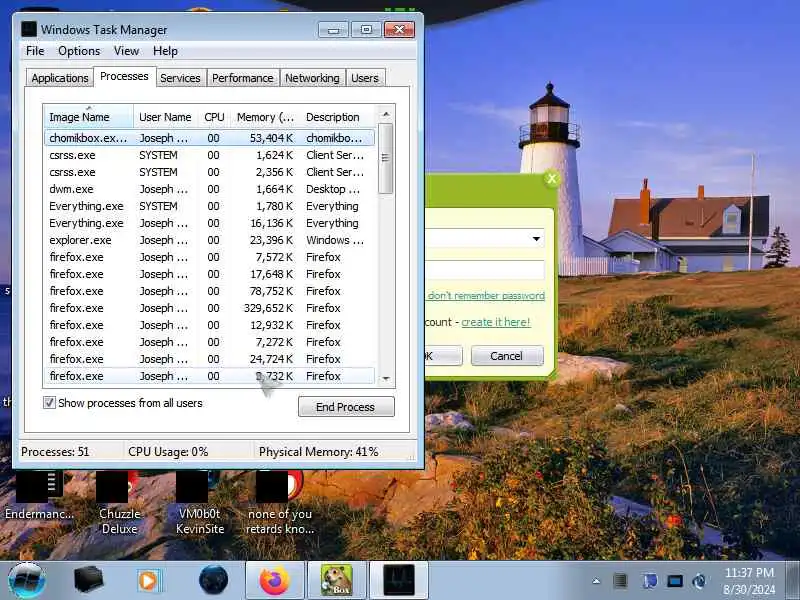Sort processes by Memory column
This screenshot has height=600, width=800.
265,117
